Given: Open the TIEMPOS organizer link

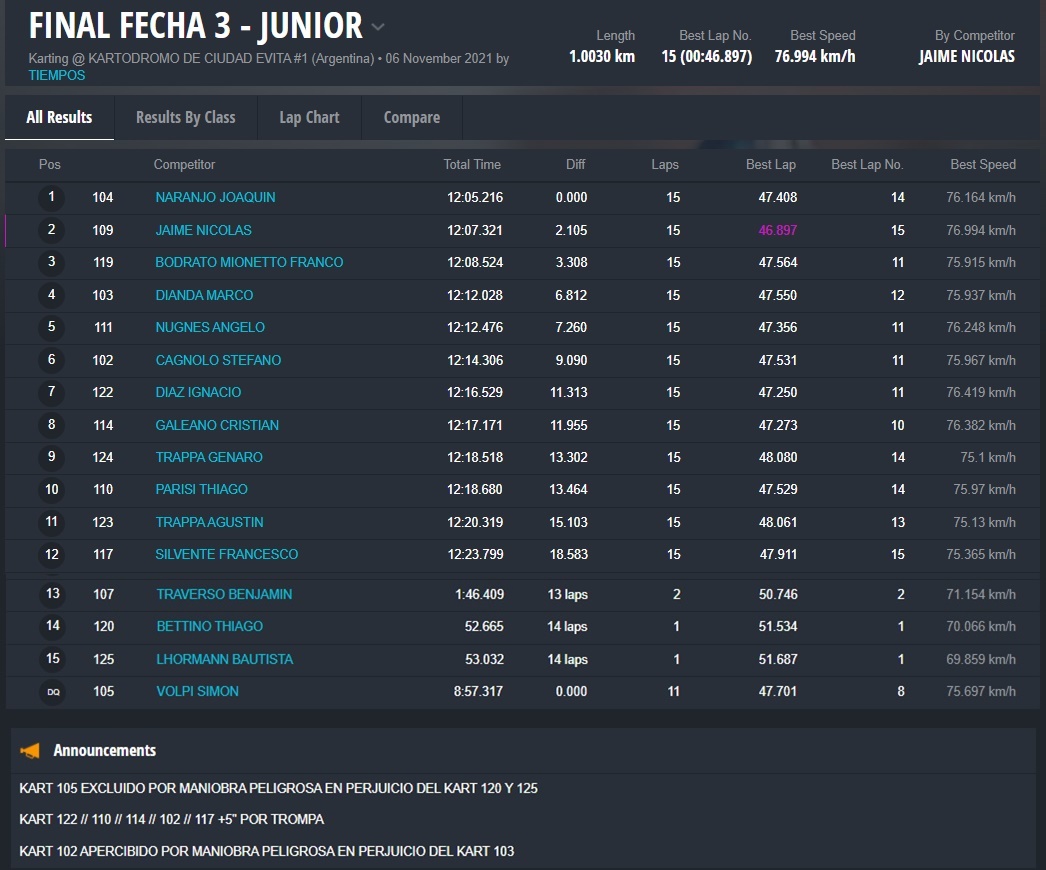Looking at the screenshot, I should pyautogui.click(x=56, y=75).
